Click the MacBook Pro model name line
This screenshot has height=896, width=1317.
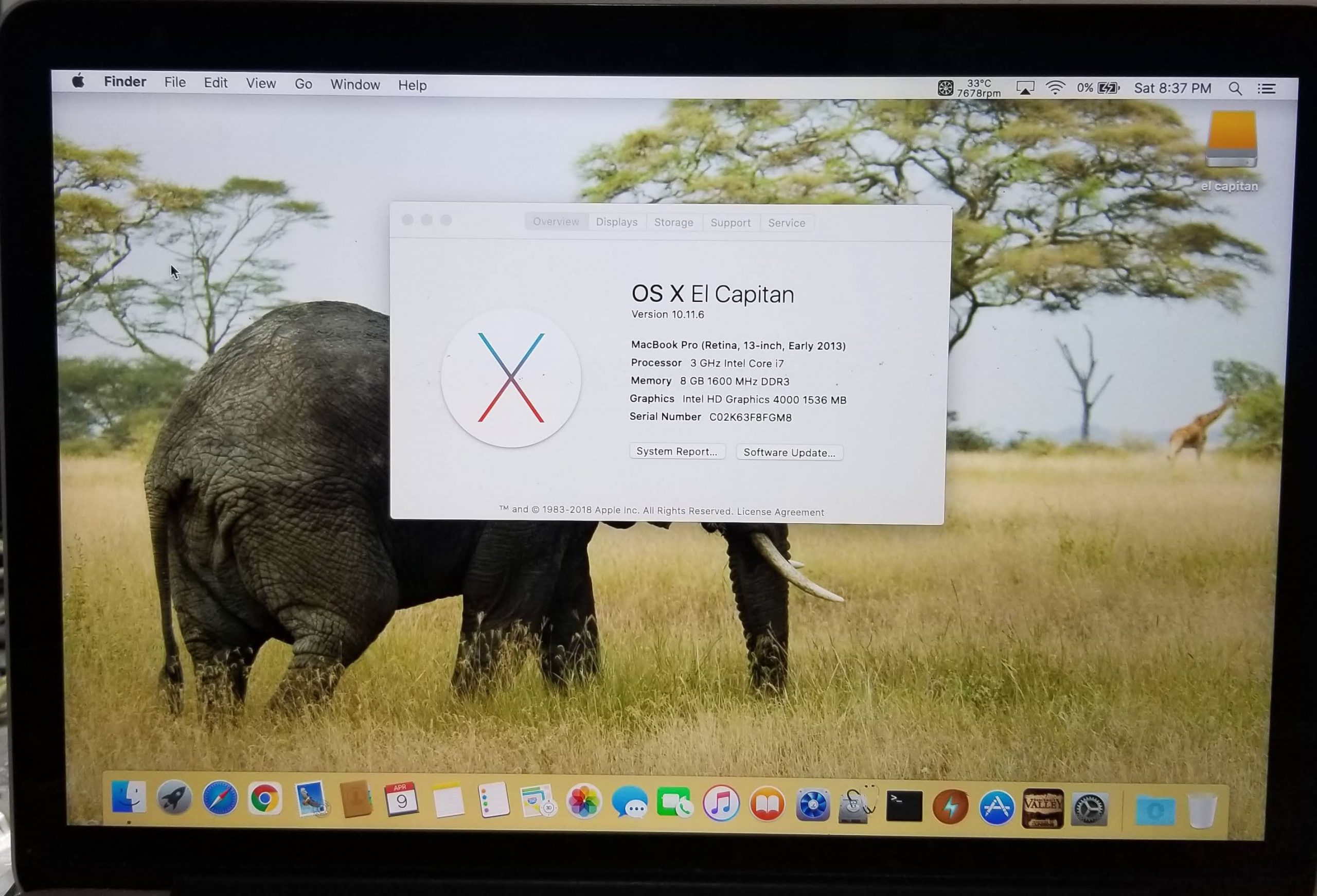[x=738, y=345]
